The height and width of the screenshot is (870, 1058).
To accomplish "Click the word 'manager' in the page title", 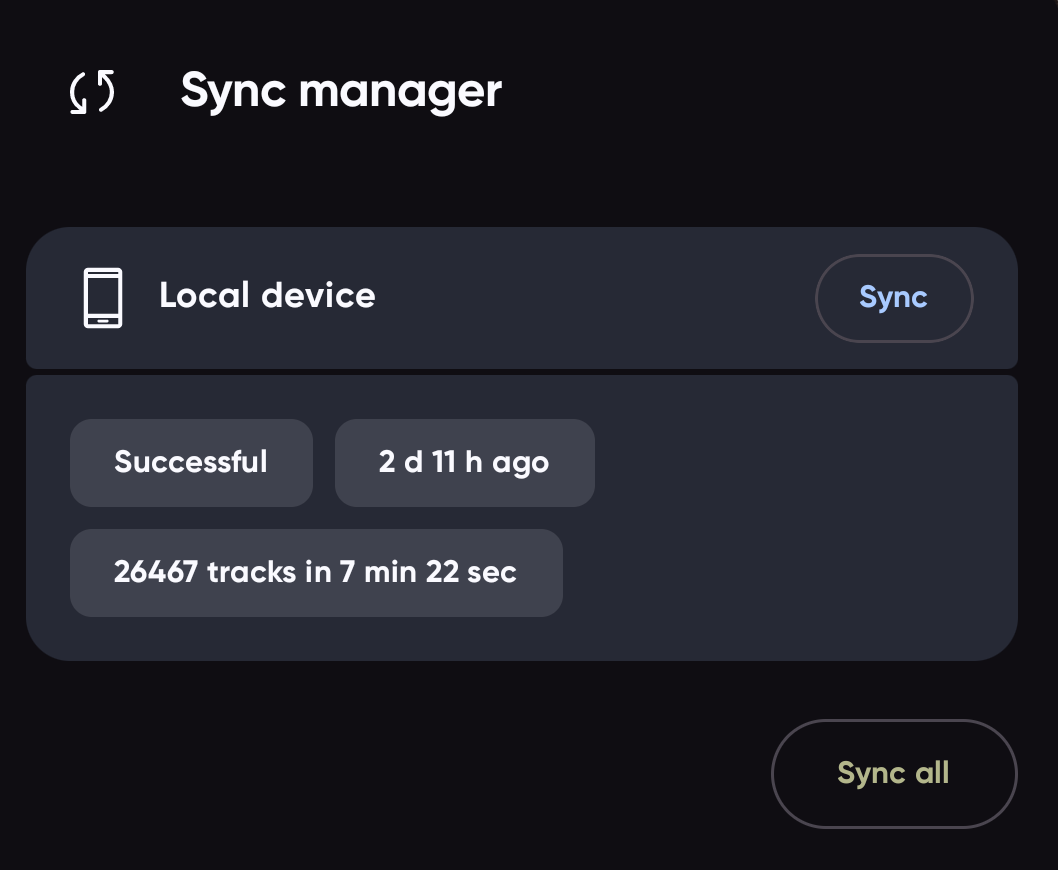I will point(400,92).
